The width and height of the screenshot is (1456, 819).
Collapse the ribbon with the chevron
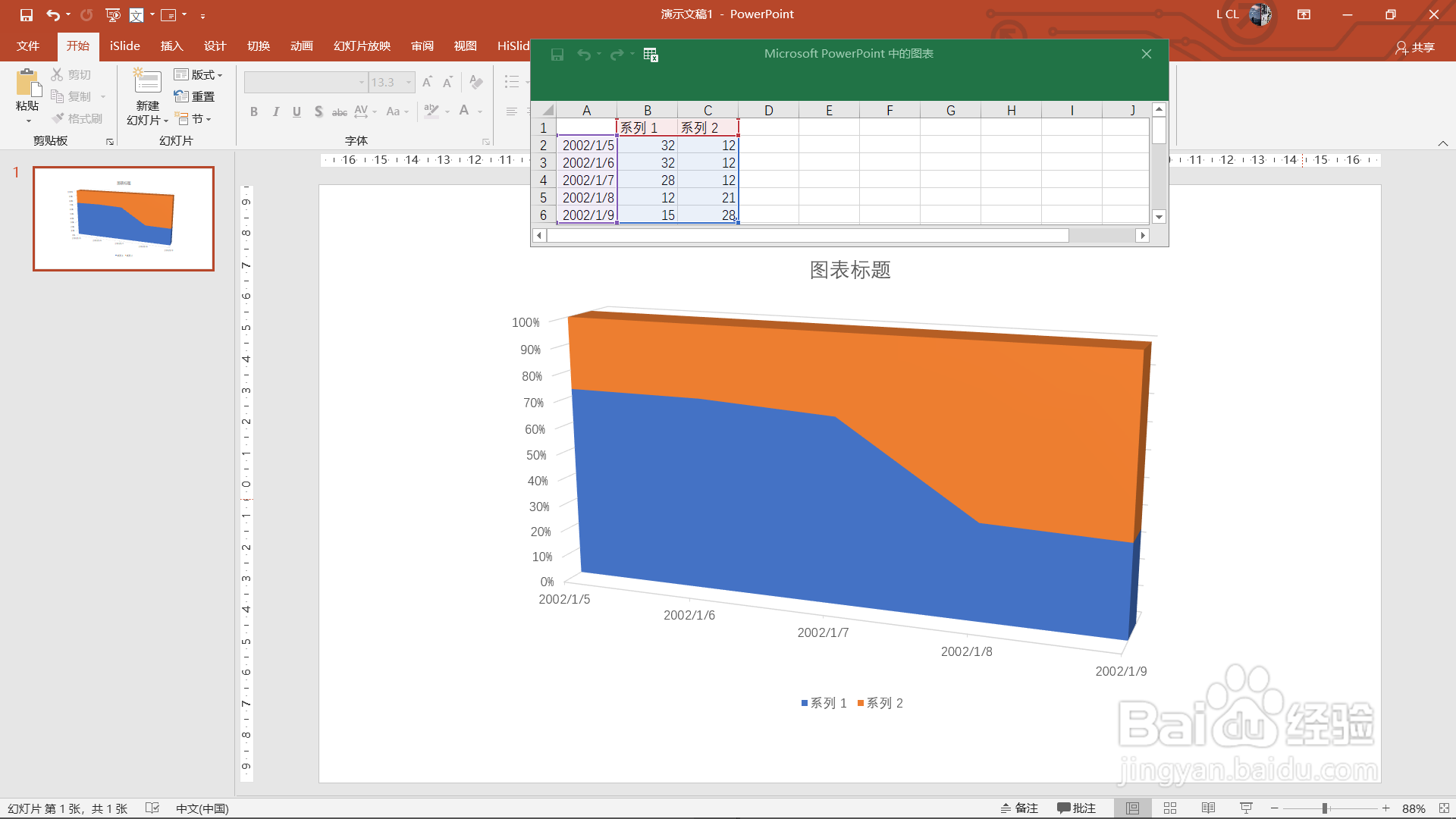click(1442, 143)
